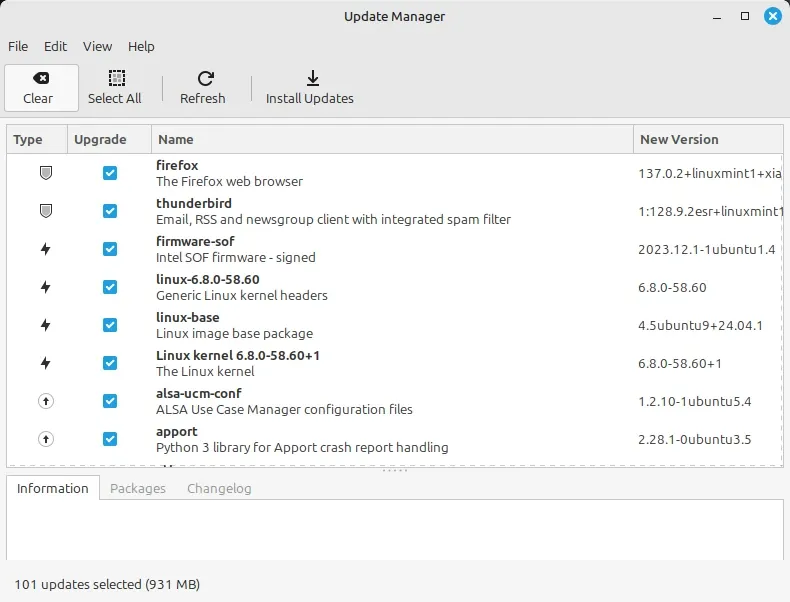Open the Edit menu
The image size is (790, 602).
point(55,46)
